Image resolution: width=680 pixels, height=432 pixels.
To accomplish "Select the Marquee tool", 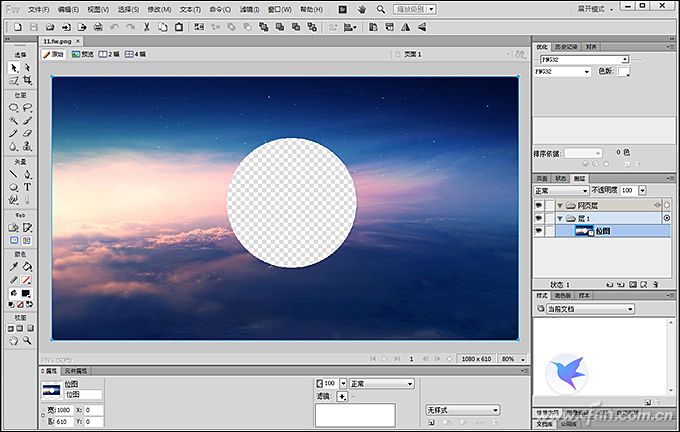I will [x=14, y=108].
